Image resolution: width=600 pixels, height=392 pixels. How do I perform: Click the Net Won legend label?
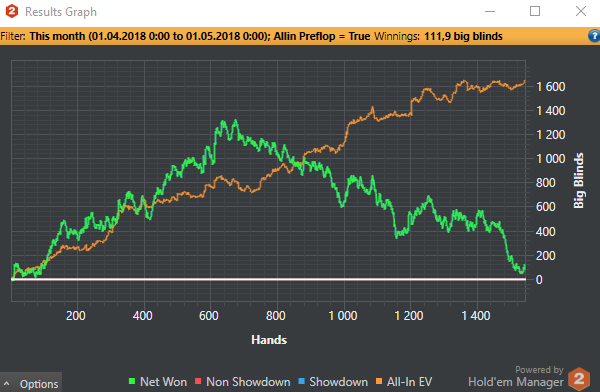163,382
